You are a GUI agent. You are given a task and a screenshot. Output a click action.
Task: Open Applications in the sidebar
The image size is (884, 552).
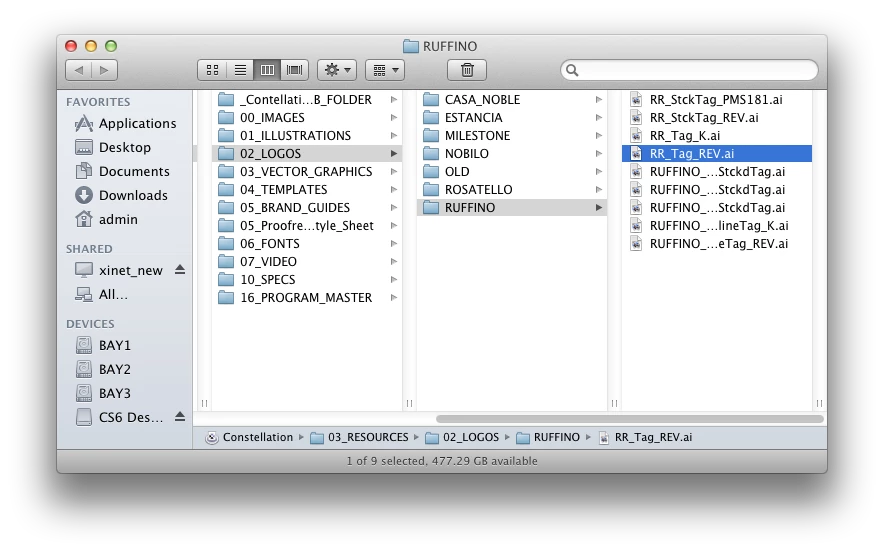[x=126, y=123]
